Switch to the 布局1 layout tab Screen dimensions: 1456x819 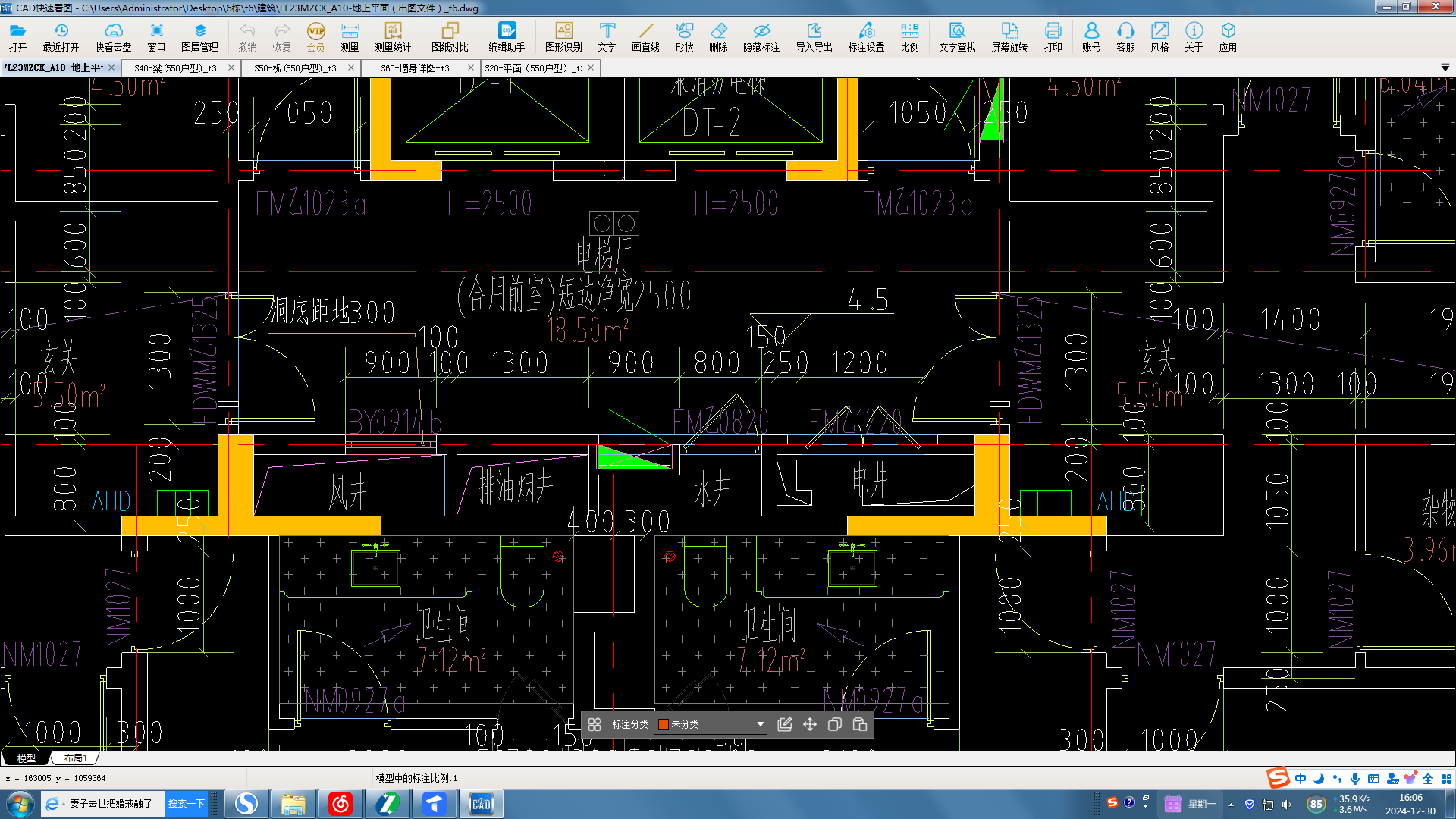(75, 758)
